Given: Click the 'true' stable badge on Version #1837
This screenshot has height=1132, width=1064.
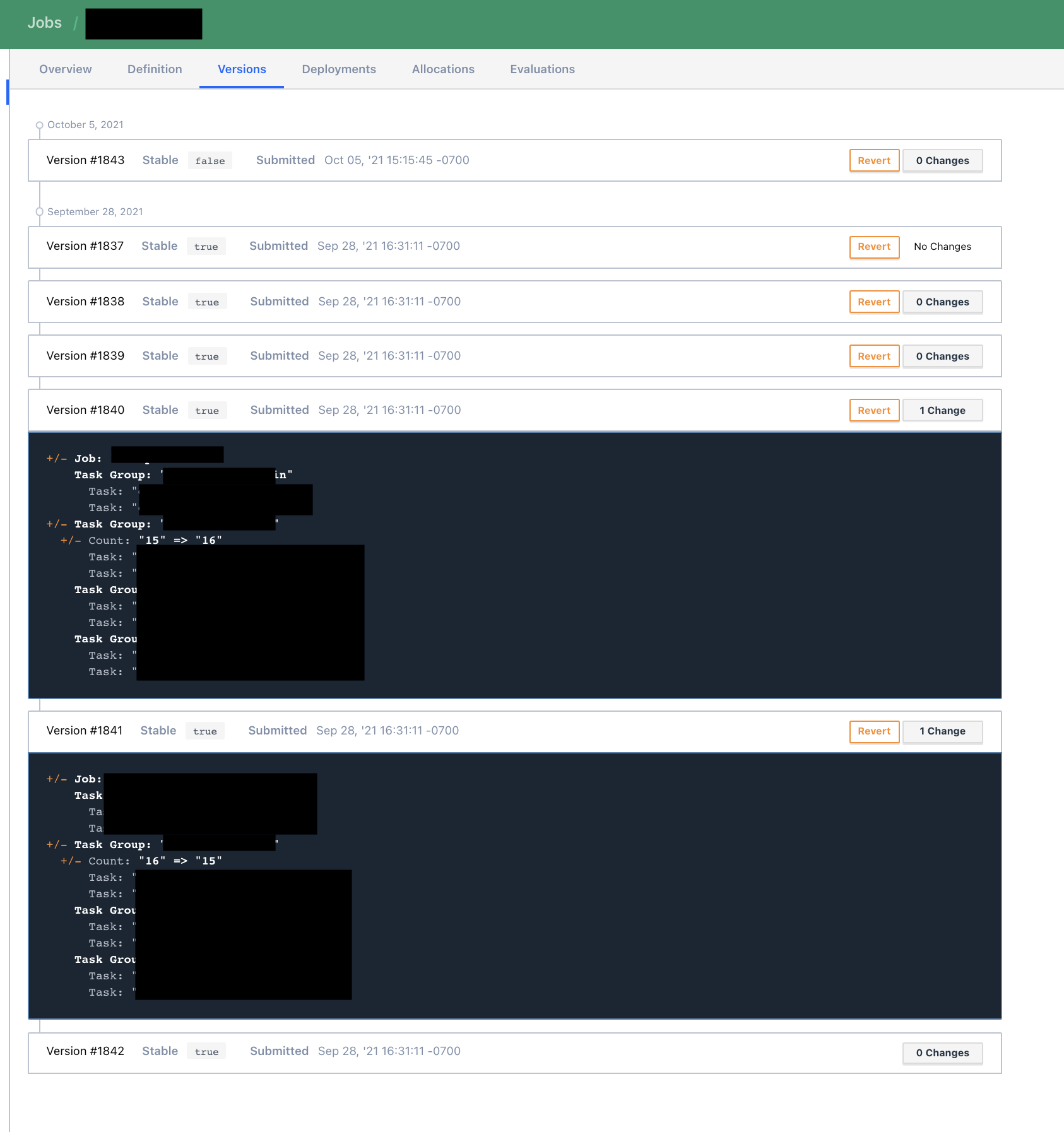Looking at the screenshot, I should [x=206, y=247].
